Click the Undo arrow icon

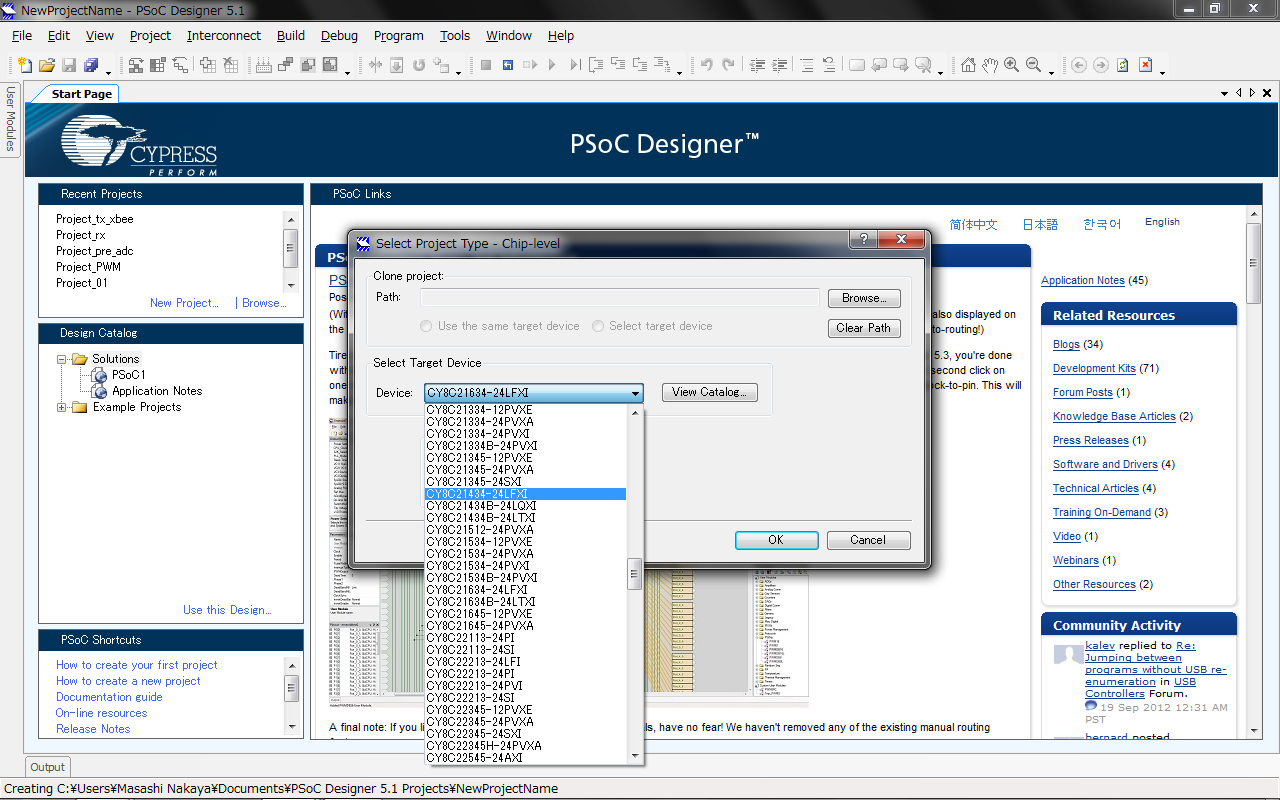pos(706,65)
